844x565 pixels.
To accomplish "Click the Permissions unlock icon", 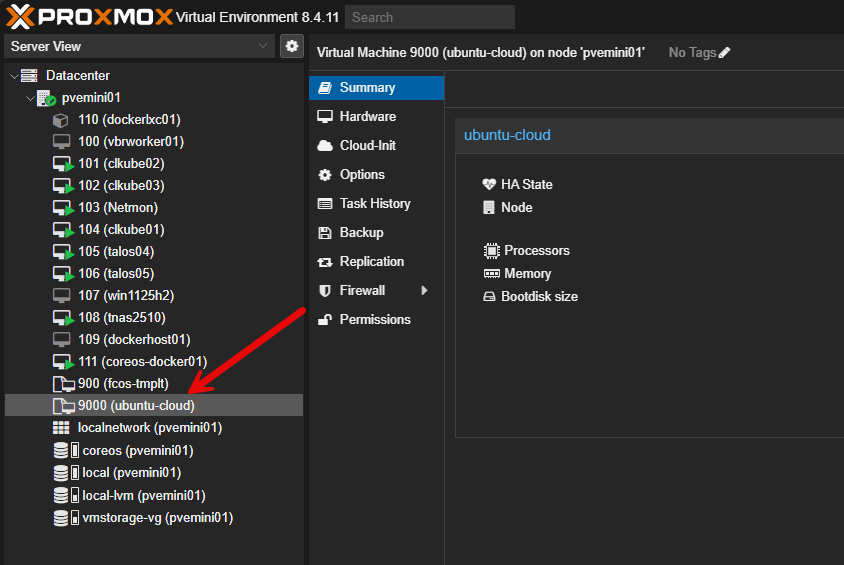I will [324, 320].
